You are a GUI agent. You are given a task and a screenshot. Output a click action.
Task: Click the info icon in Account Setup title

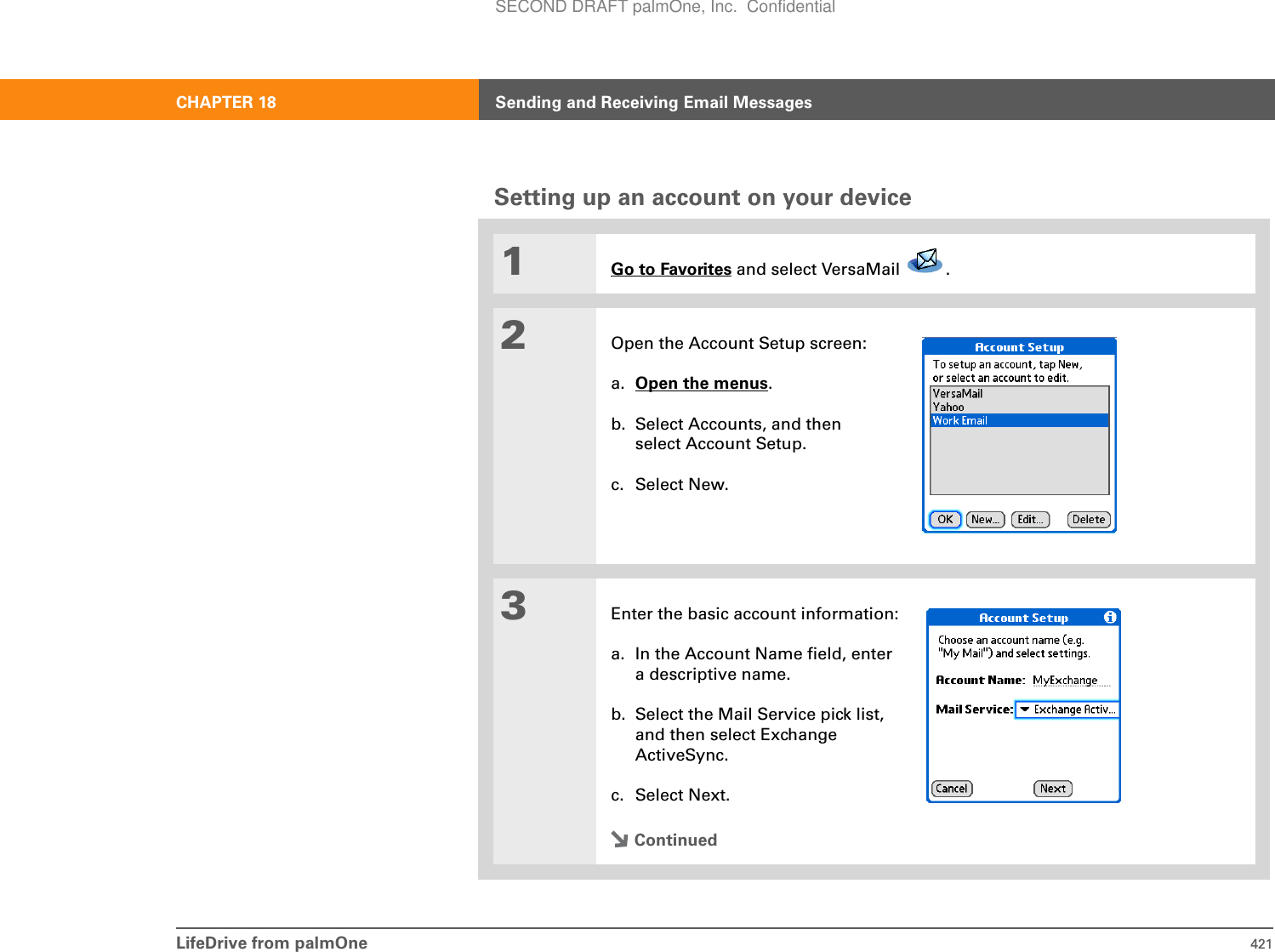click(x=1110, y=618)
